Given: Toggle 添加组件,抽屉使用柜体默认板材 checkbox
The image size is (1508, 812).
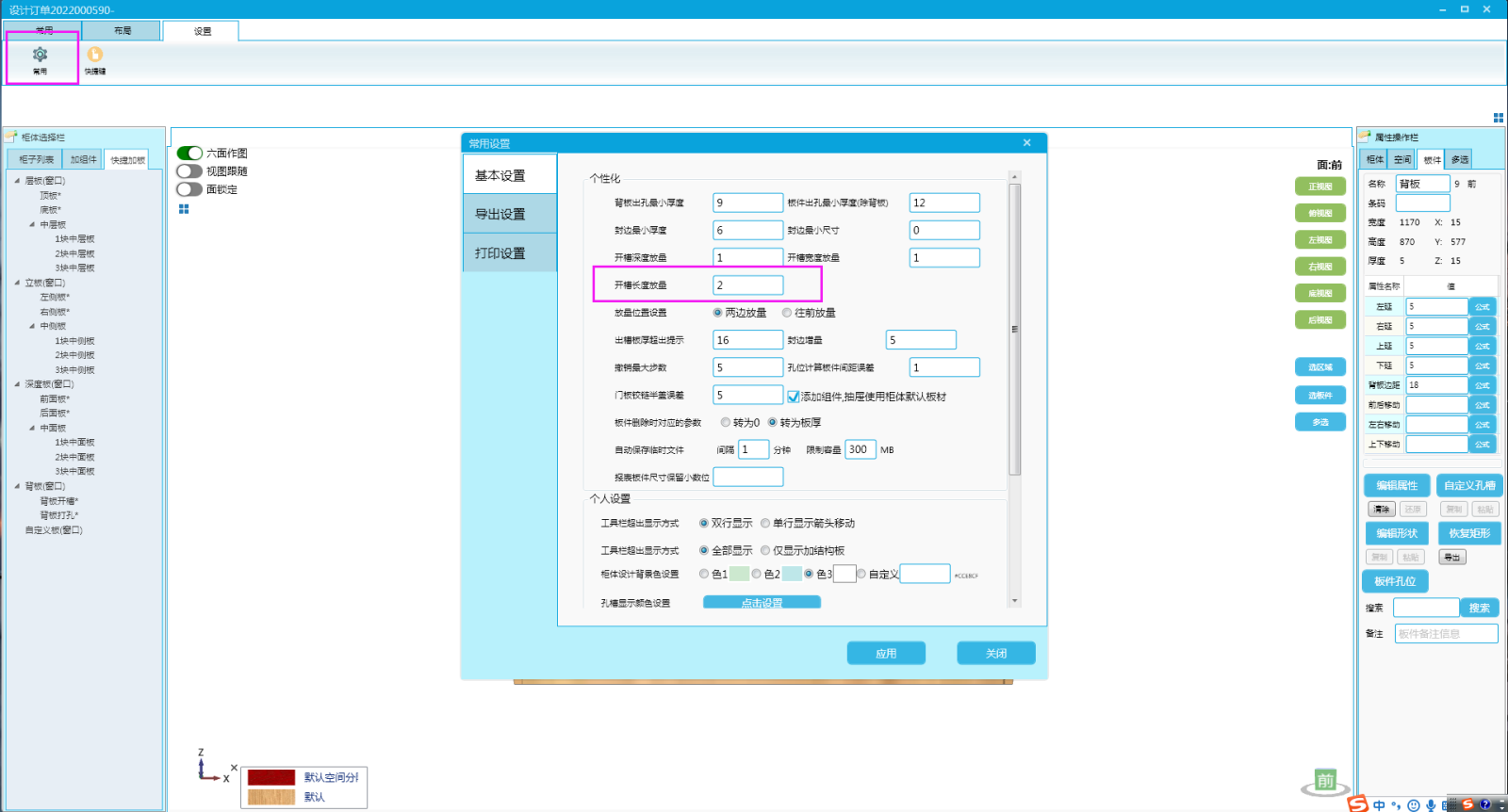Looking at the screenshot, I should pyautogui.click(x=794, y=397).
